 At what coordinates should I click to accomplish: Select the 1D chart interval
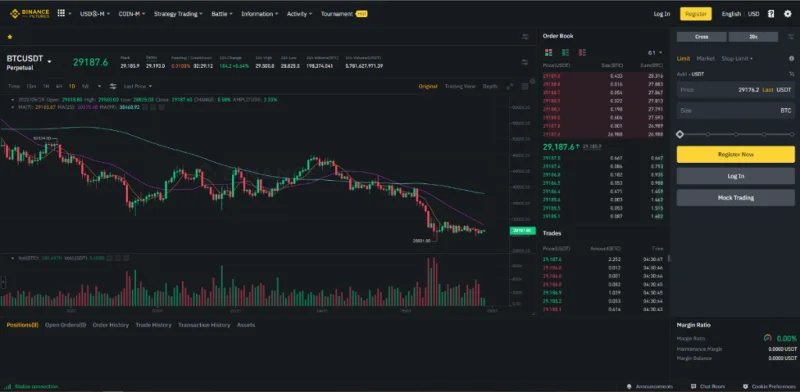tap(72, 86)
